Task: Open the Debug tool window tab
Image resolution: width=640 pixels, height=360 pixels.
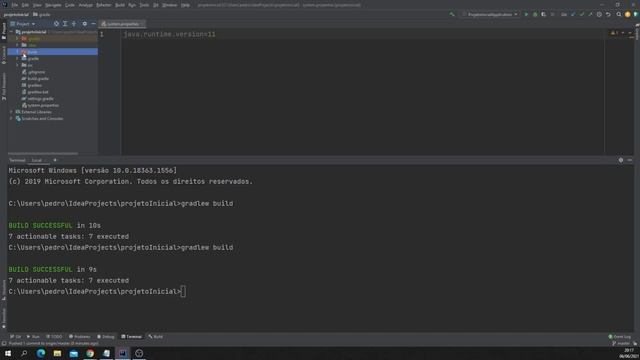Action: [x=106, y=337]
